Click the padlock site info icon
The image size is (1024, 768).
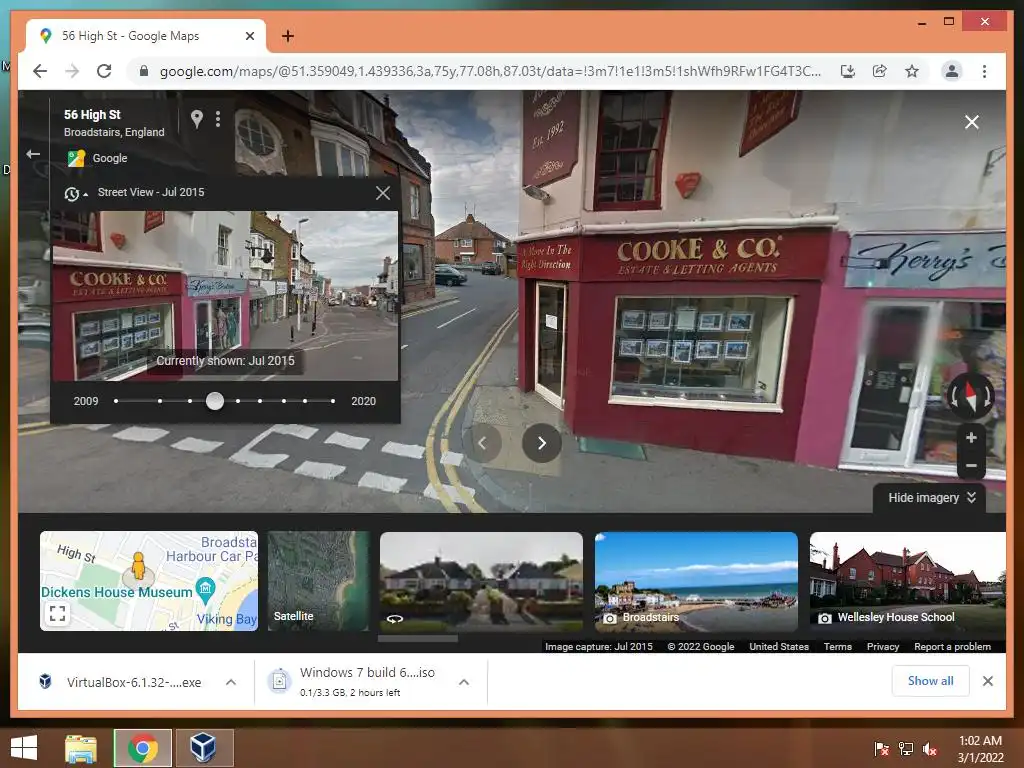coord(144,71)
